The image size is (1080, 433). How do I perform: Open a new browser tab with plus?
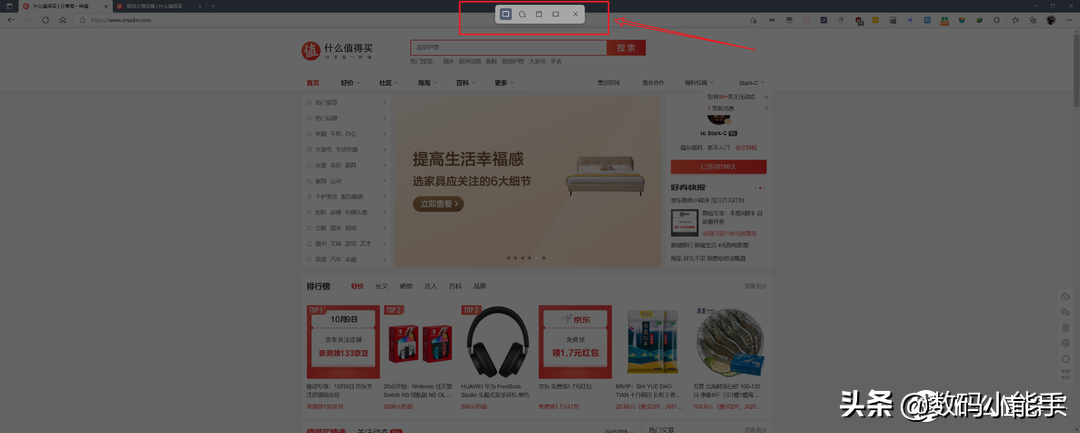(213, 6)
